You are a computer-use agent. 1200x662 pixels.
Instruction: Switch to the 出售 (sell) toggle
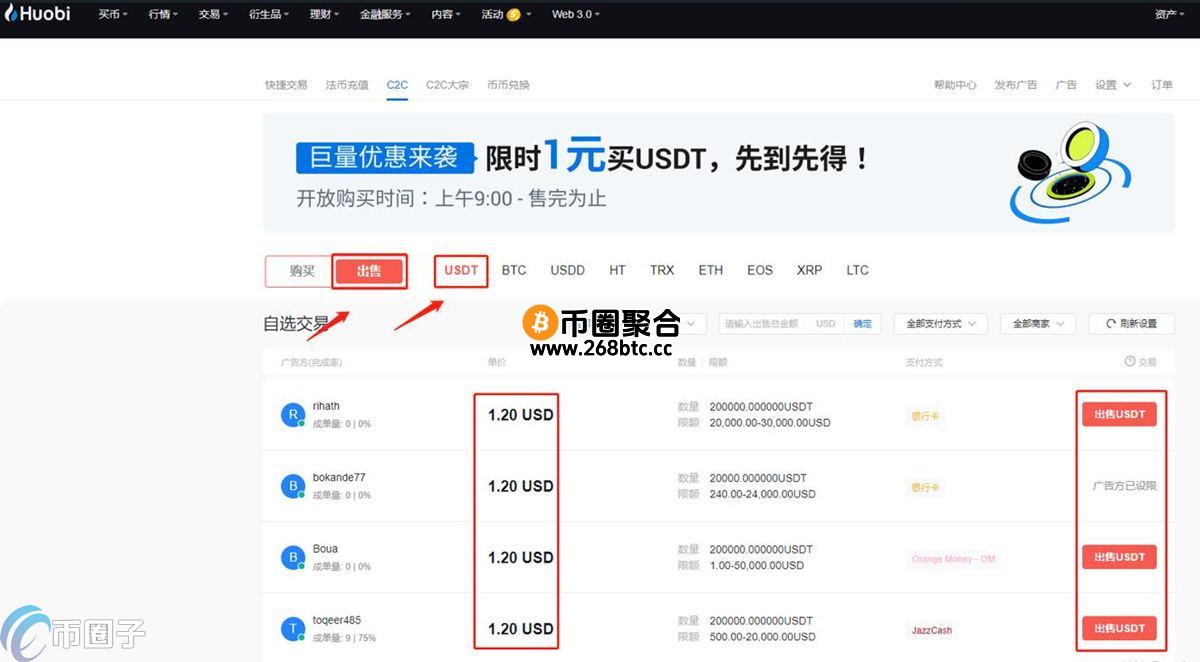click(369, 271)
